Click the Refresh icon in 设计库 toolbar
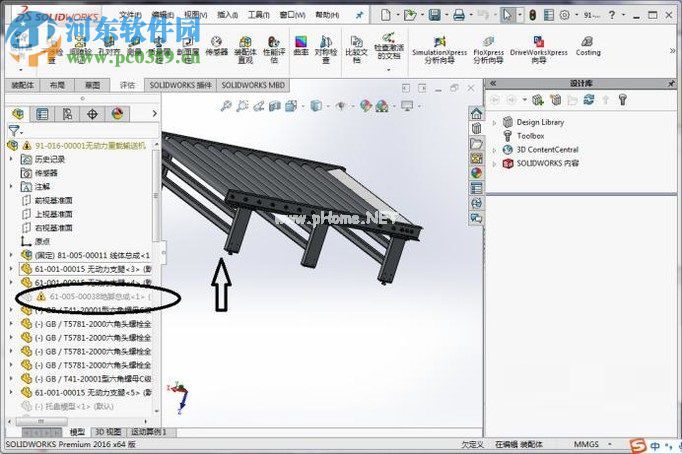The image size is (682, 454). click(x=589, y=100)
